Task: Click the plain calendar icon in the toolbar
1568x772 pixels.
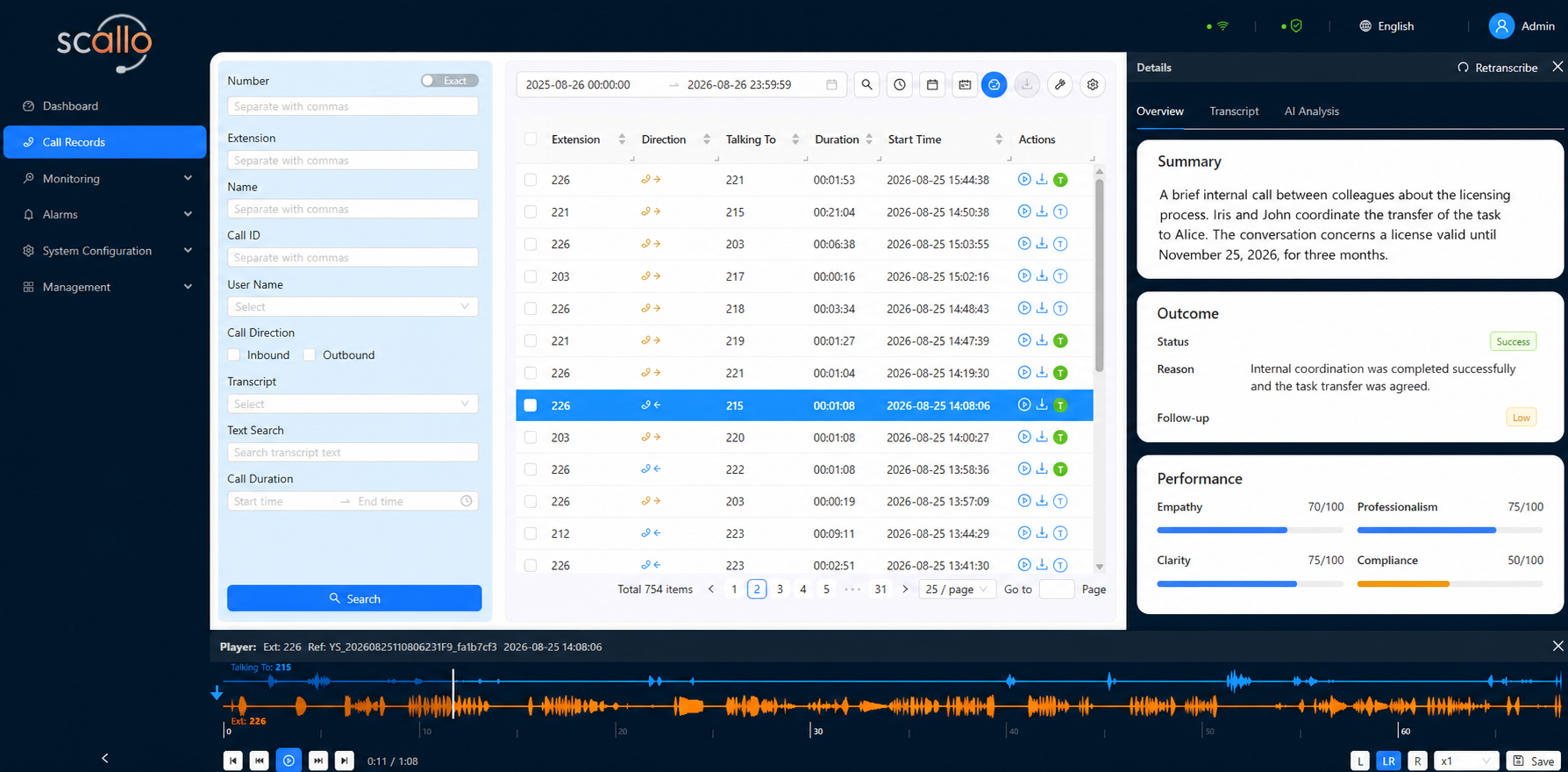Action: point(932,85)
